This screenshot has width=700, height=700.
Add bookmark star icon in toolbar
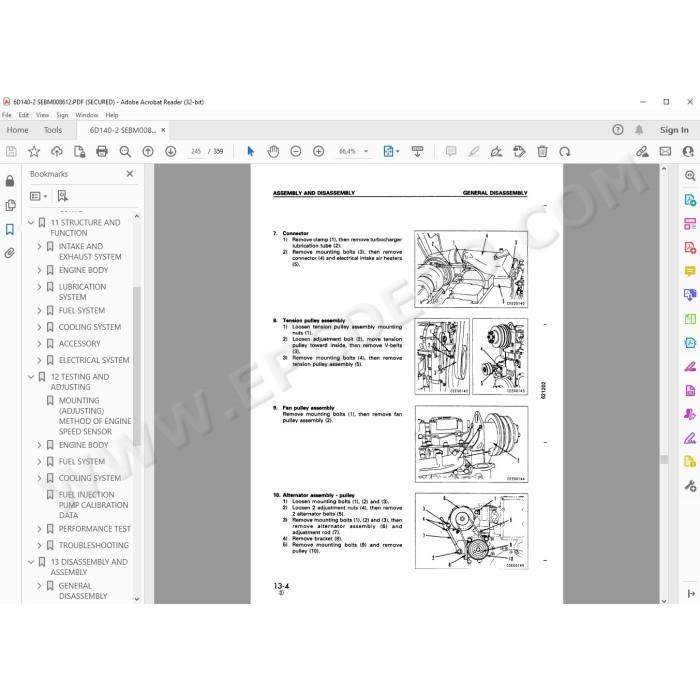click(x=34, y=152)
